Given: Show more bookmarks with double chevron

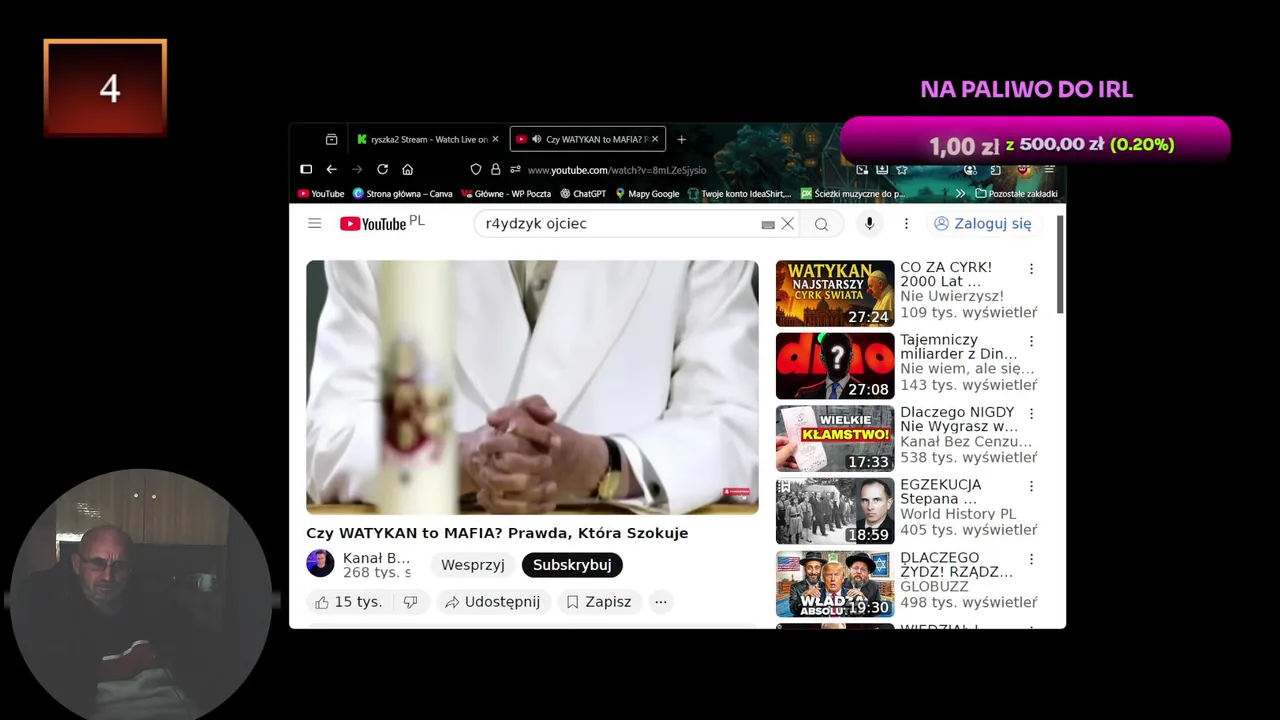Looking at the screenshot, I should (x=960, y=193).
